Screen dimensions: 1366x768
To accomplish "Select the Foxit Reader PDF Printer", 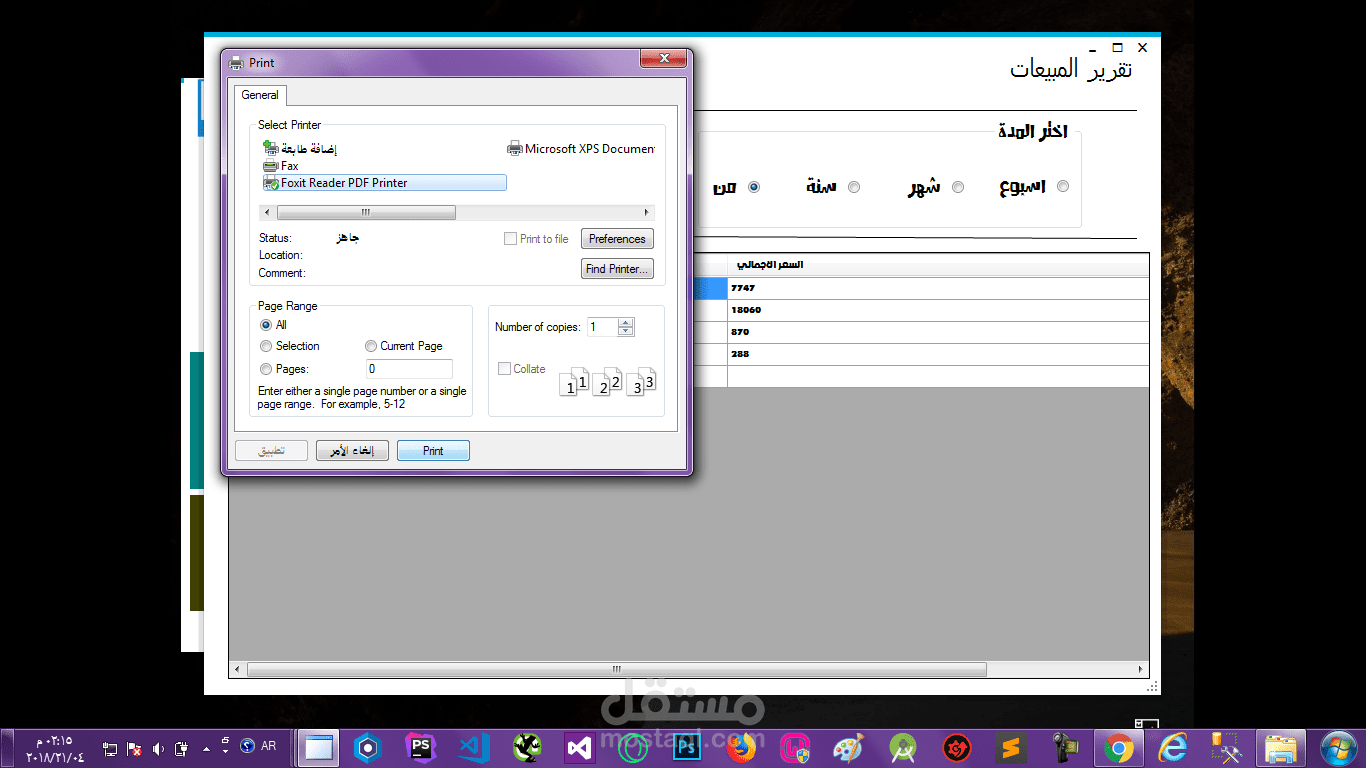I will [384, 183].
